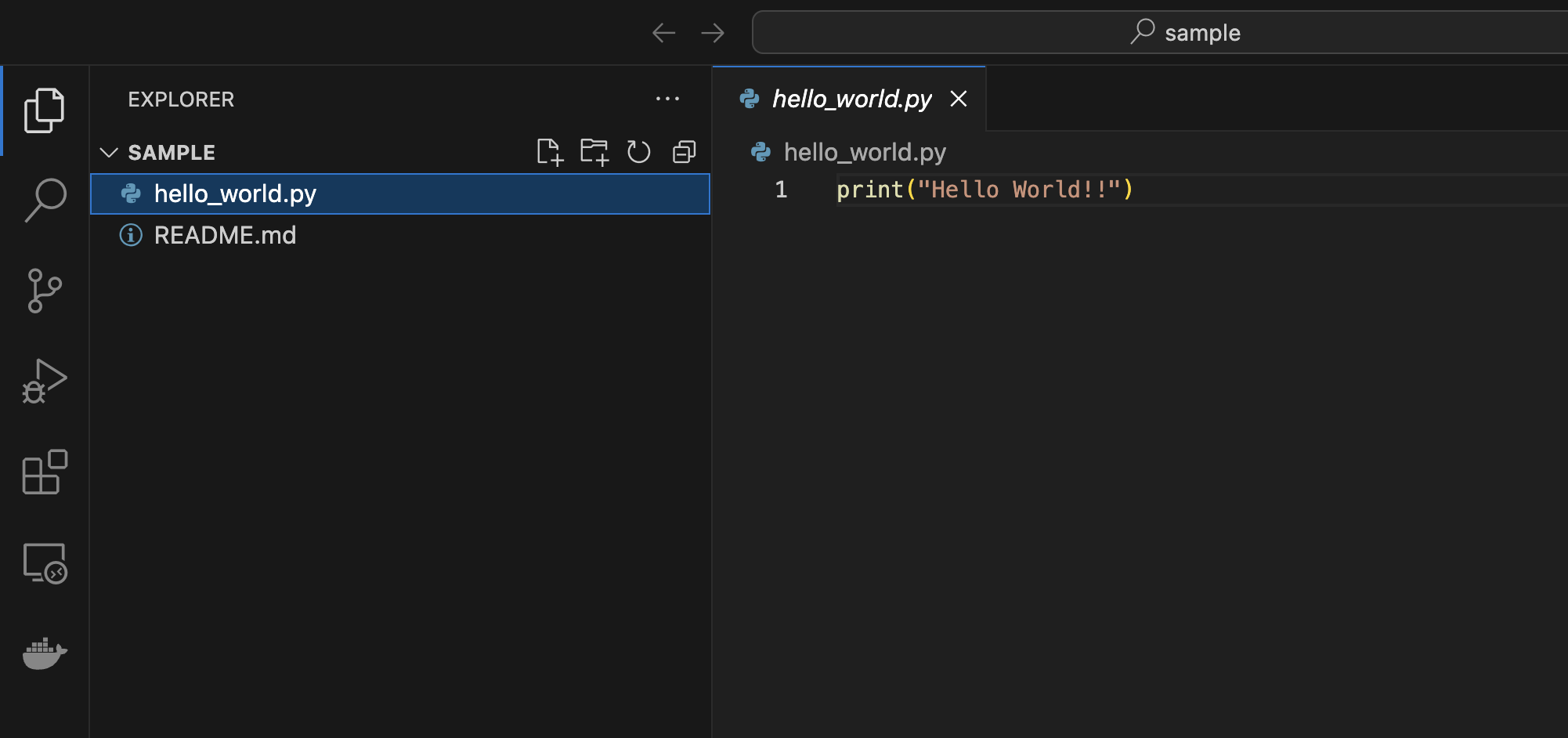
Task: Select the Source Control icon
Action: [x=45, y=290]
